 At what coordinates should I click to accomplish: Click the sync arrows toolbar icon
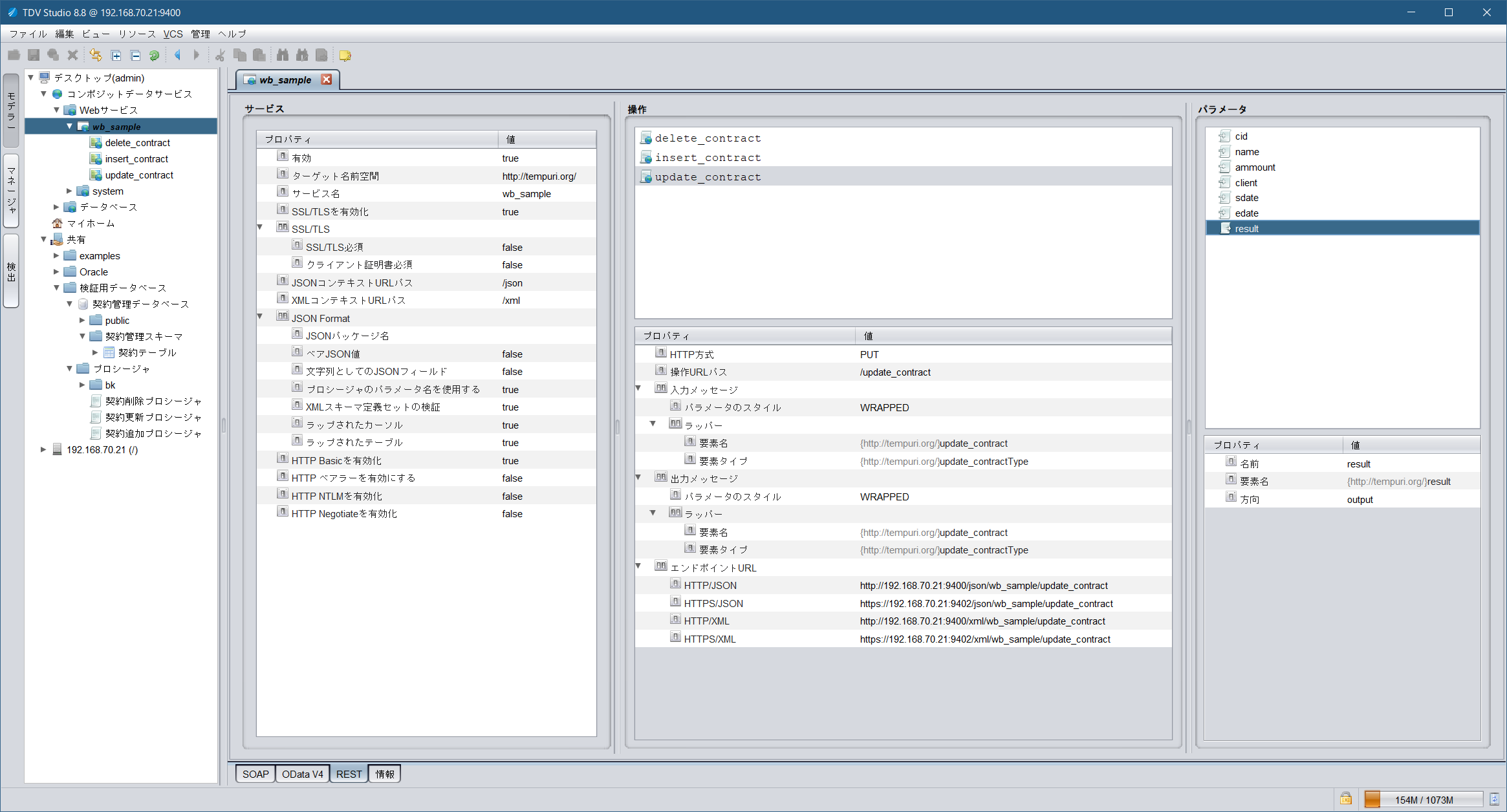pos(96,56)
